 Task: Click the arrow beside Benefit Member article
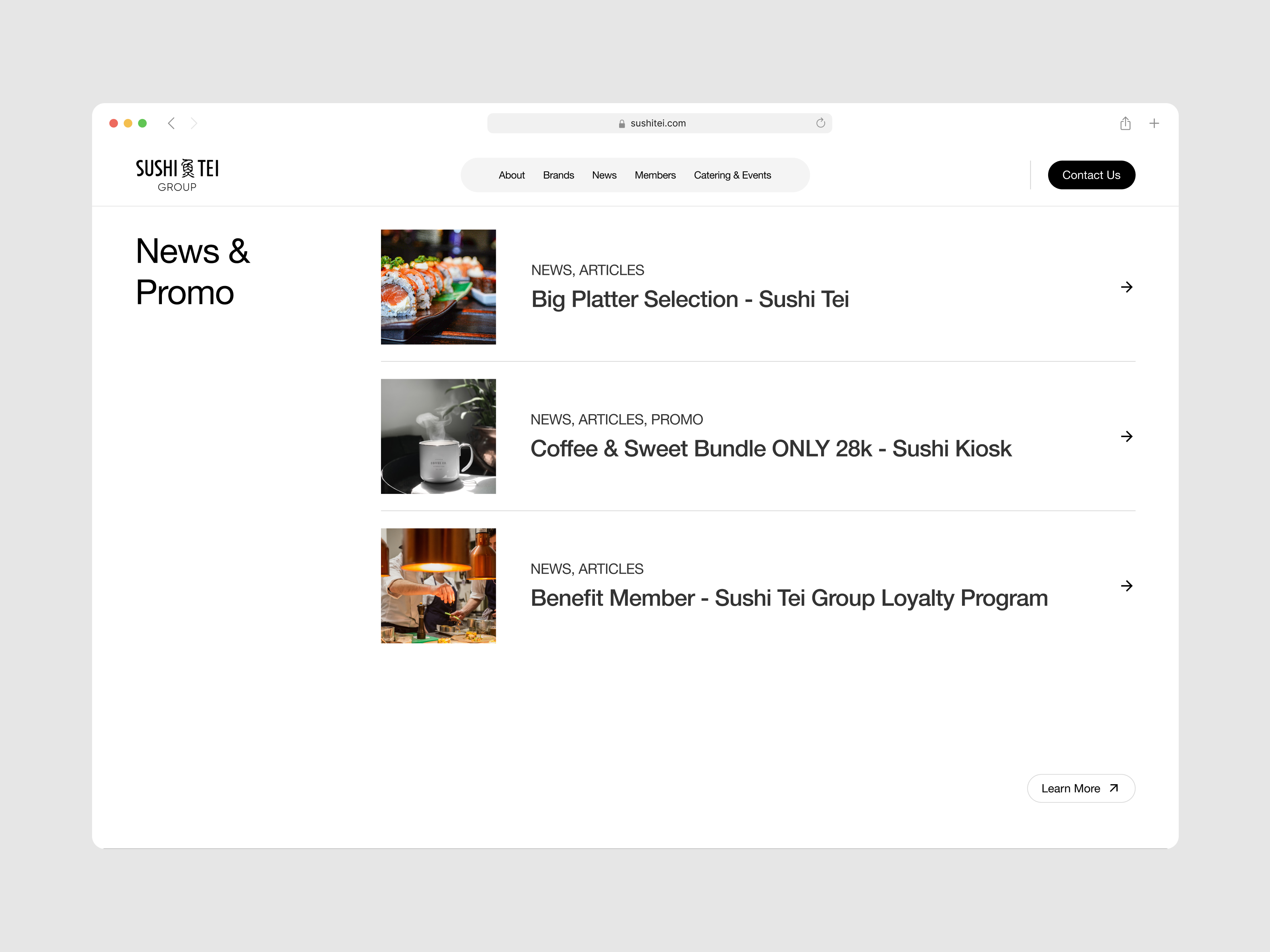click(x=1126, y=586)
